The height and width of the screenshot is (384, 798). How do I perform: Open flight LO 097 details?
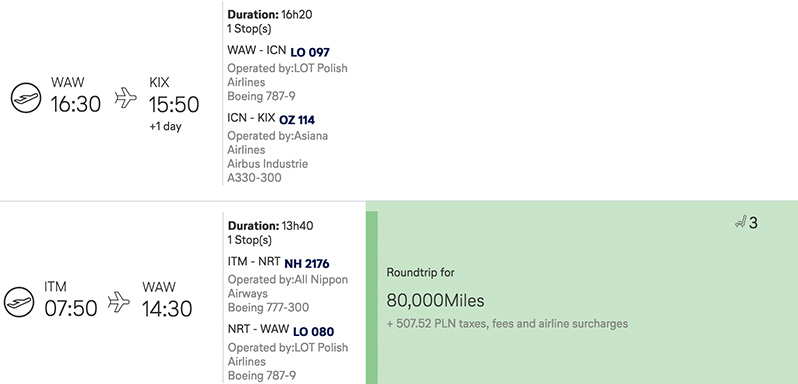[x=310, y=52]
